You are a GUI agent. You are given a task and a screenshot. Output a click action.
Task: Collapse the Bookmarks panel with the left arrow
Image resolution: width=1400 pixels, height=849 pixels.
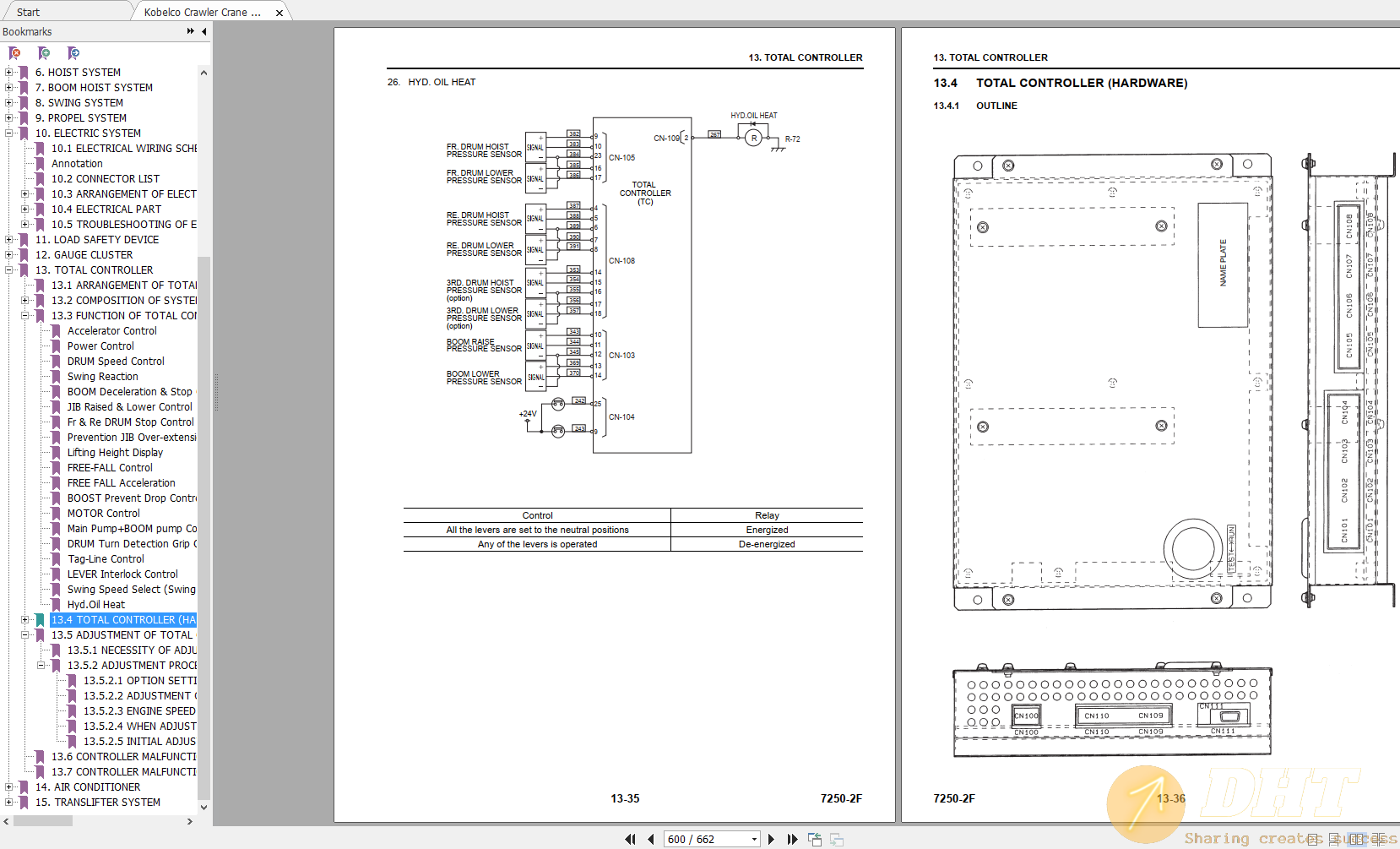[204, 31]
